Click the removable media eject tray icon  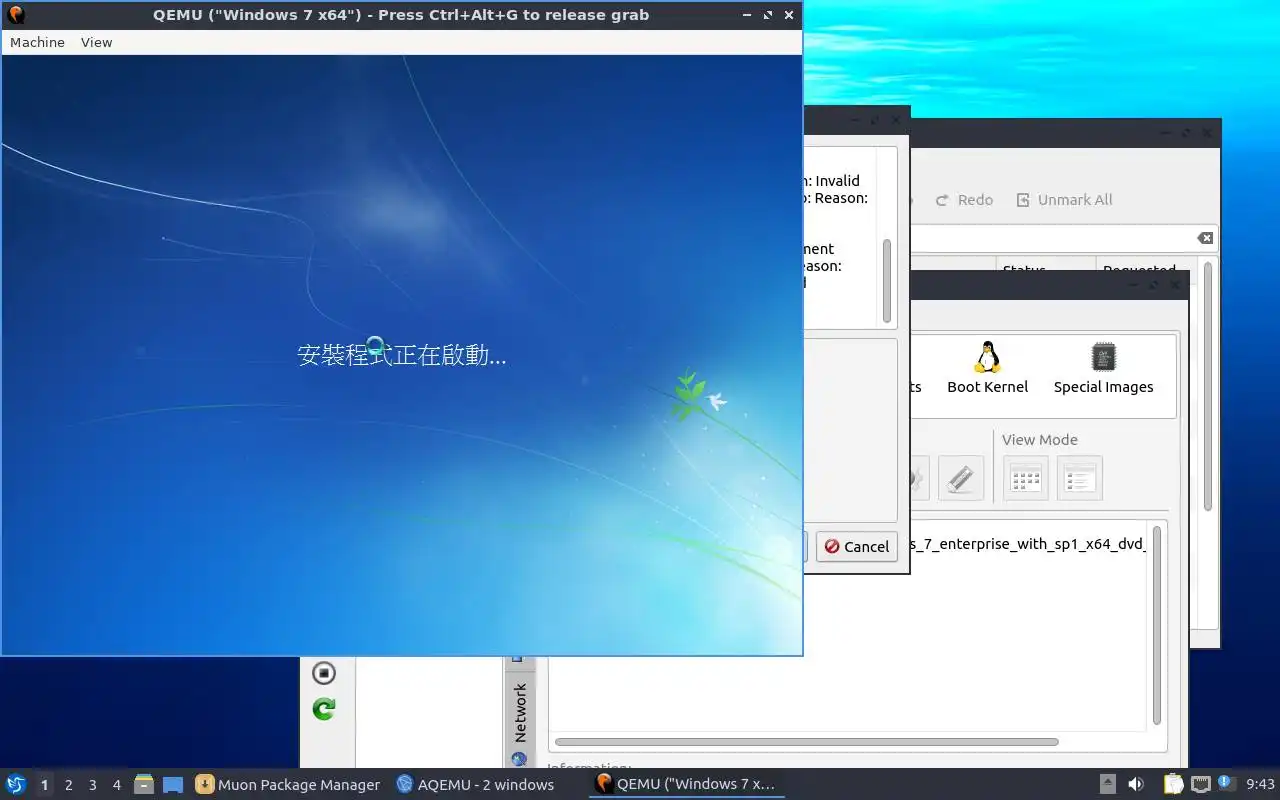(x=1108, y=784)
